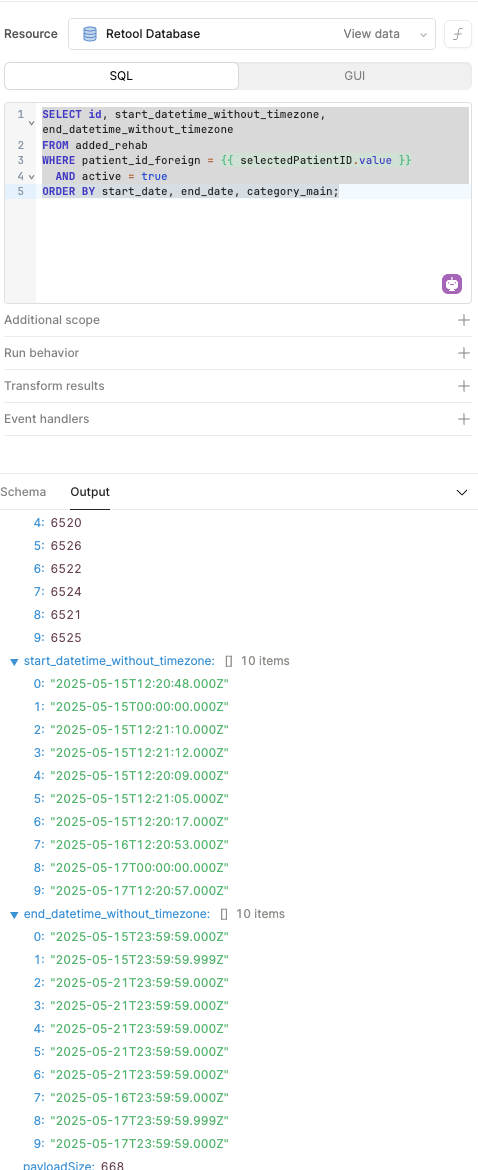Select output id value 6526
This screenshot has height=1170, width=478.
click(66, 546)
